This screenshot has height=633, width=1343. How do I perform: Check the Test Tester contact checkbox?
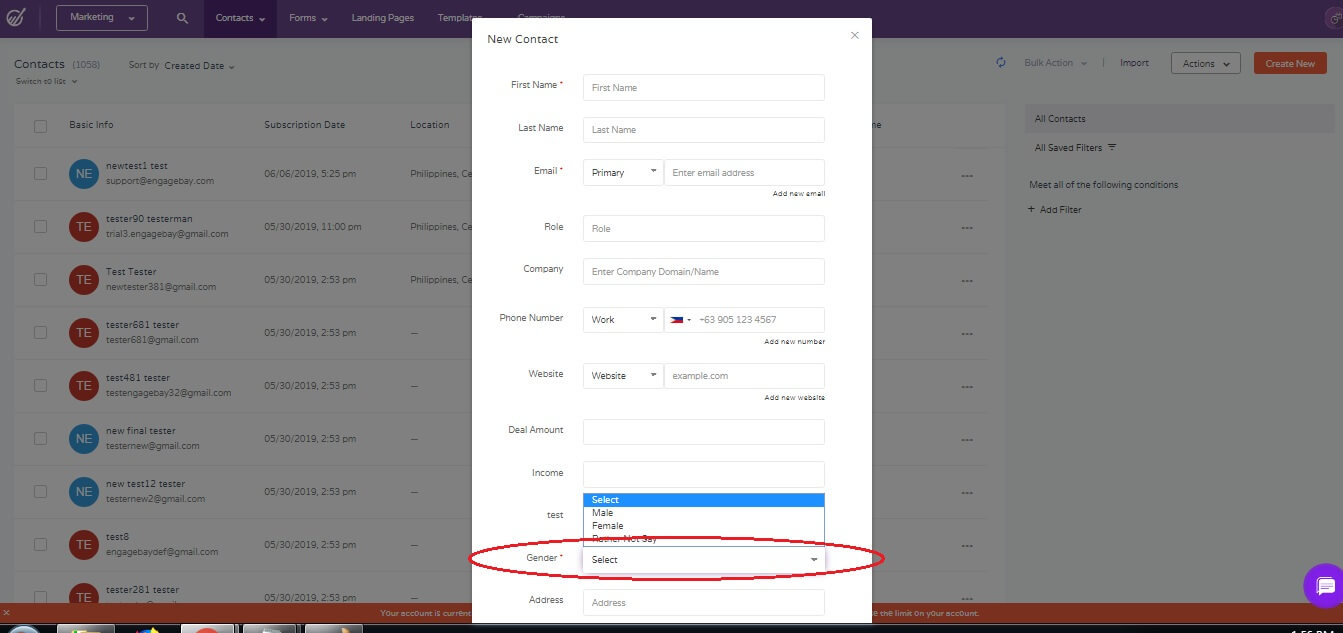pyautogui.click(x=40, y=279)
